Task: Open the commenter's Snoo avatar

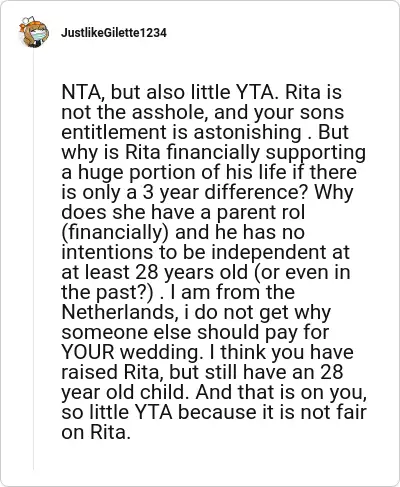Action: click(x=34, y=32)
